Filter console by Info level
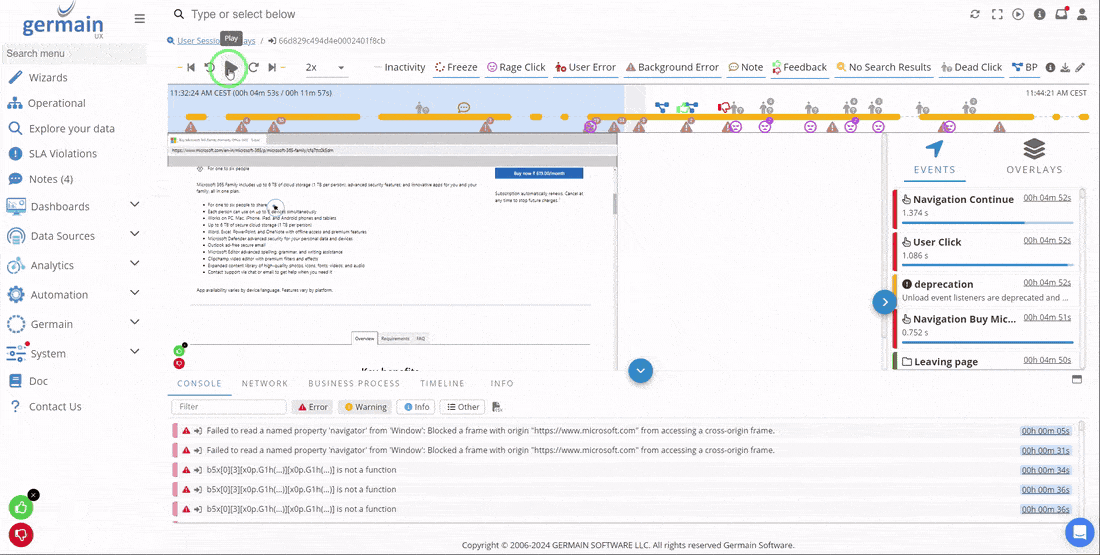The width and height of the screenshot is (1100, 555). 415,407
